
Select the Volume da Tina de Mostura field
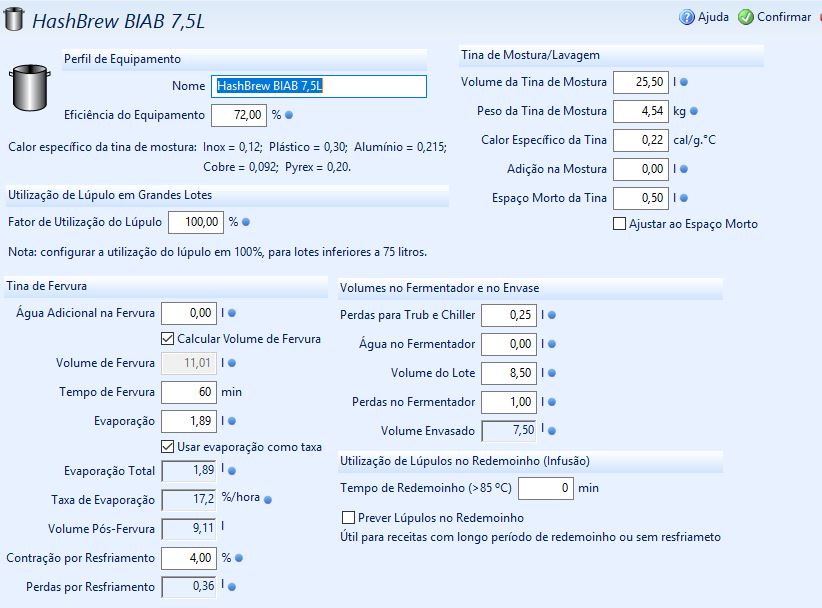(641, 82)
